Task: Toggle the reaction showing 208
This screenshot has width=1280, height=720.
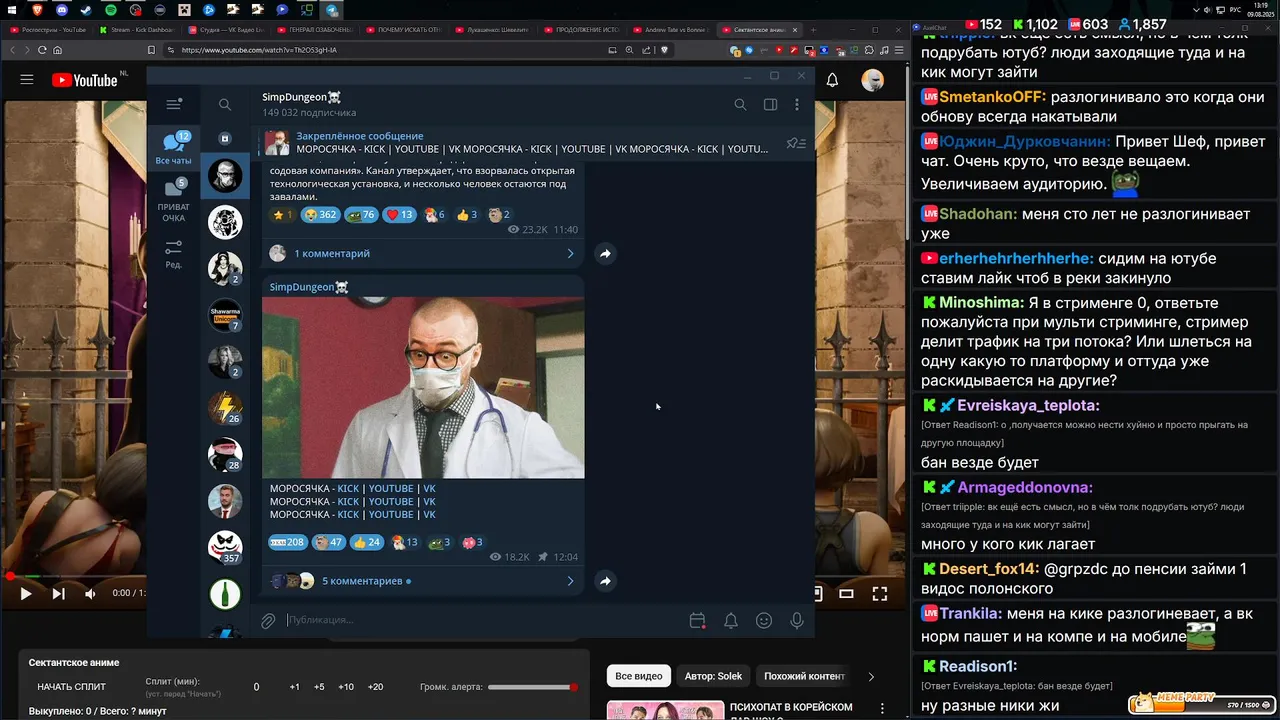Action: (288, 542)
